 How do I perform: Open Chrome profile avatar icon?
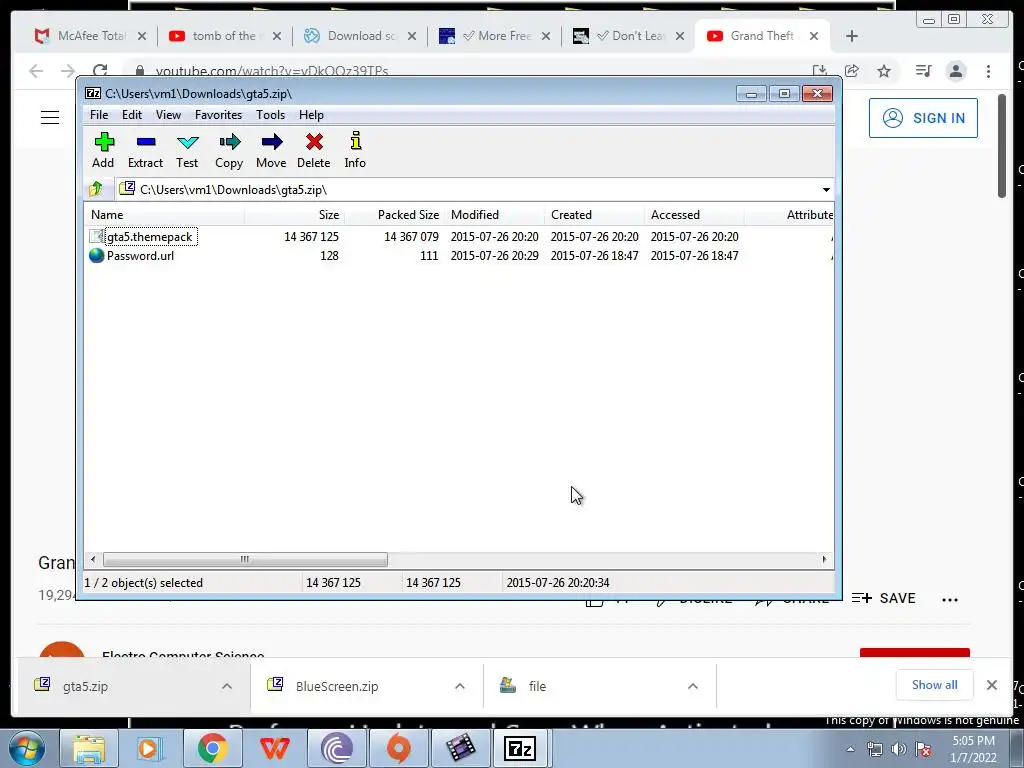pos(956,71)
